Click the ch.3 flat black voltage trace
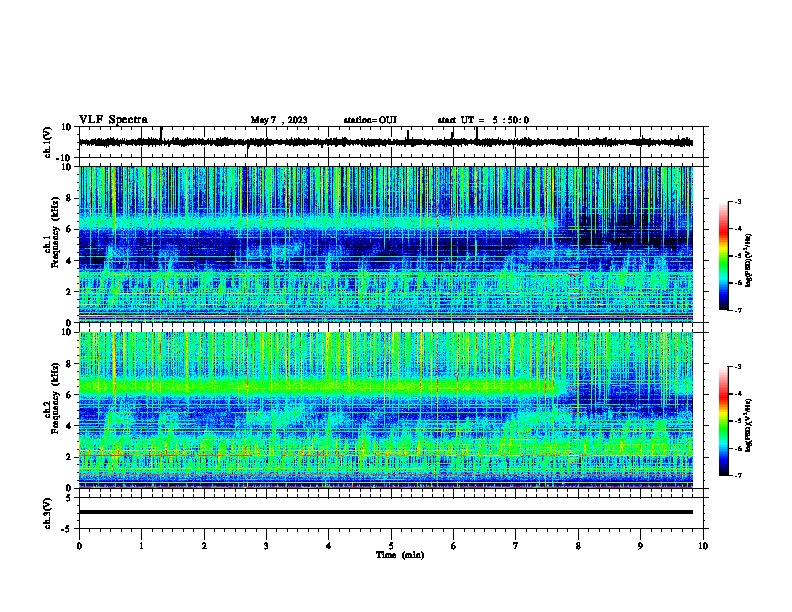 385,512
